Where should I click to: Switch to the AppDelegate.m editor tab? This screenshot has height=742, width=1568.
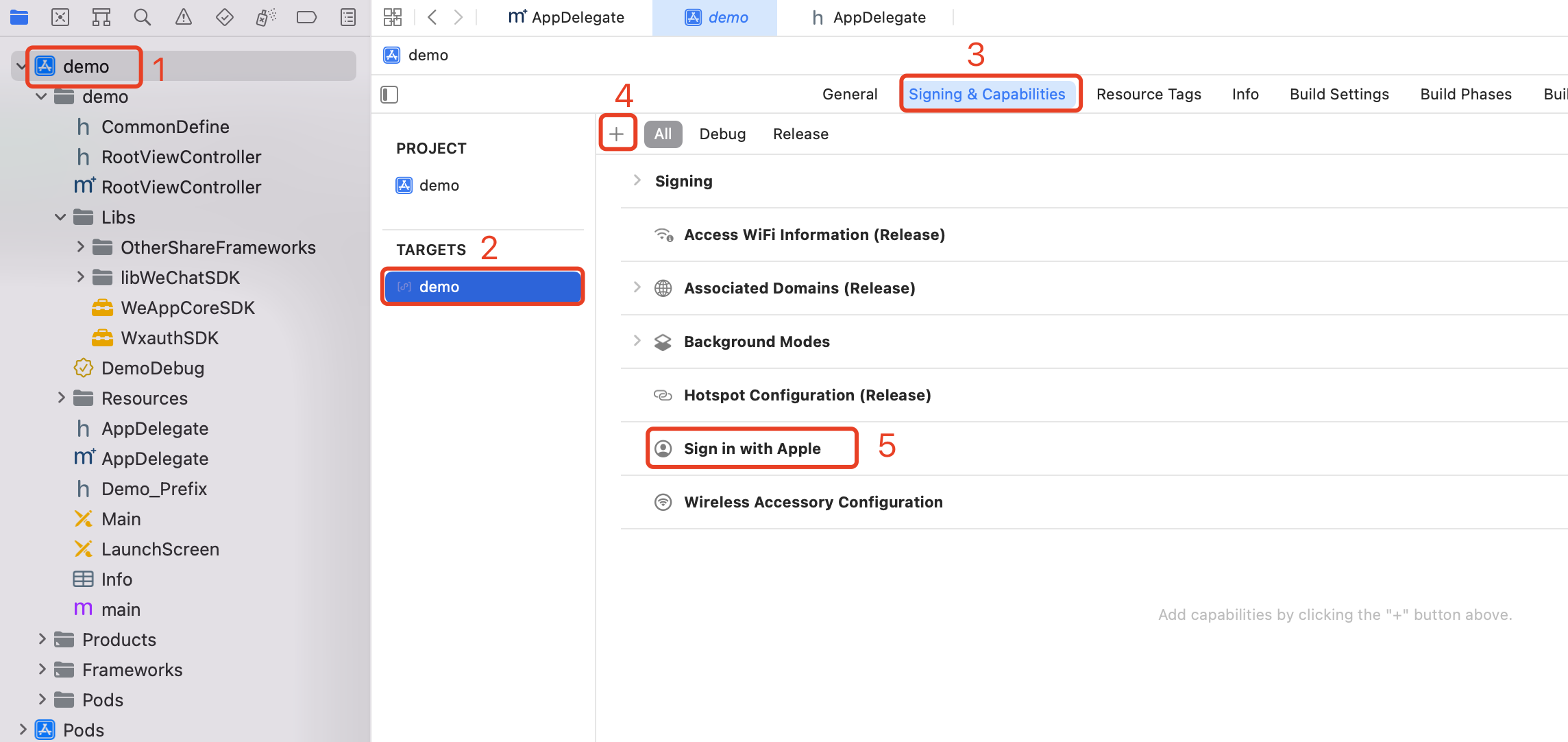566,17
